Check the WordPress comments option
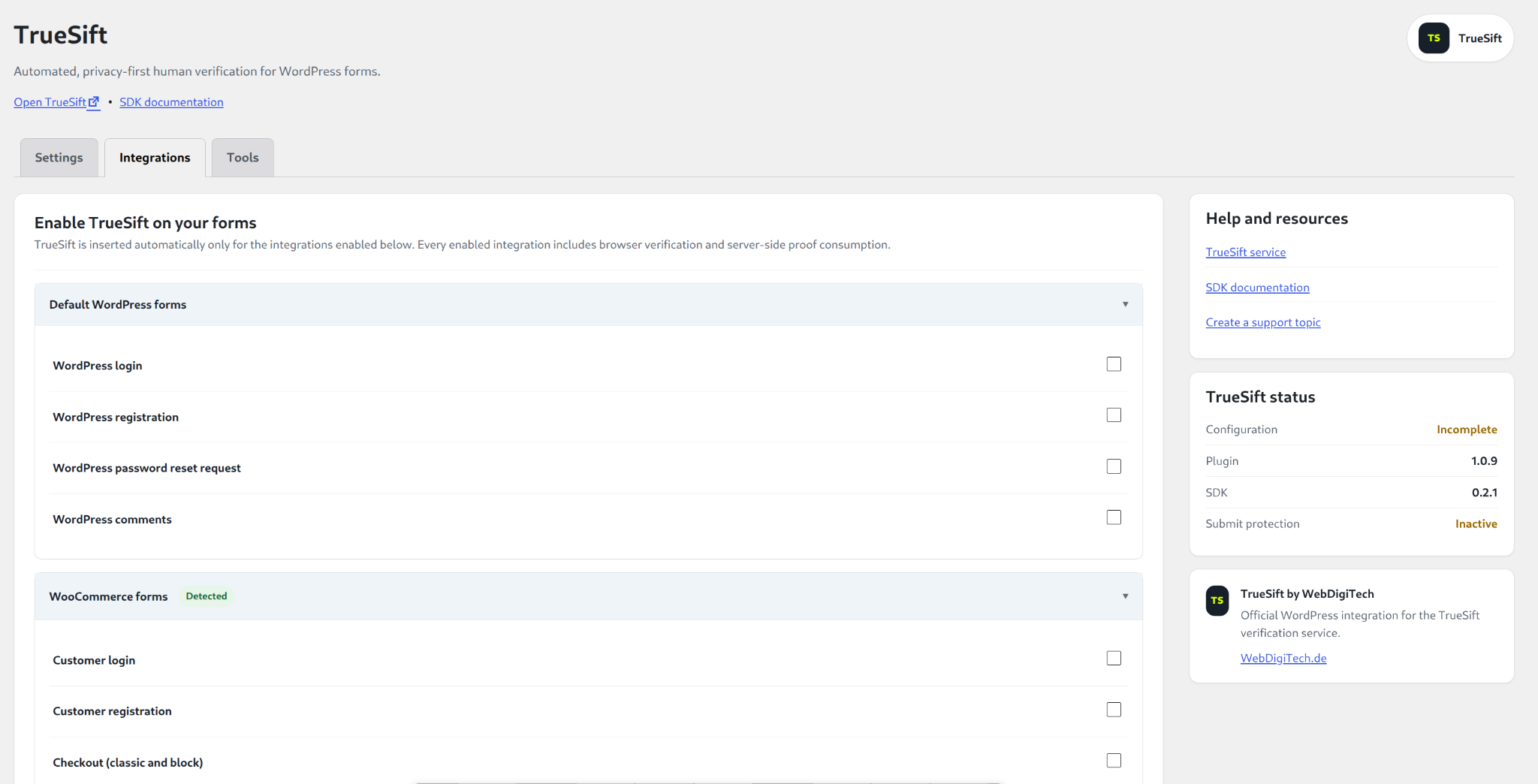 tap(1114, 517)
